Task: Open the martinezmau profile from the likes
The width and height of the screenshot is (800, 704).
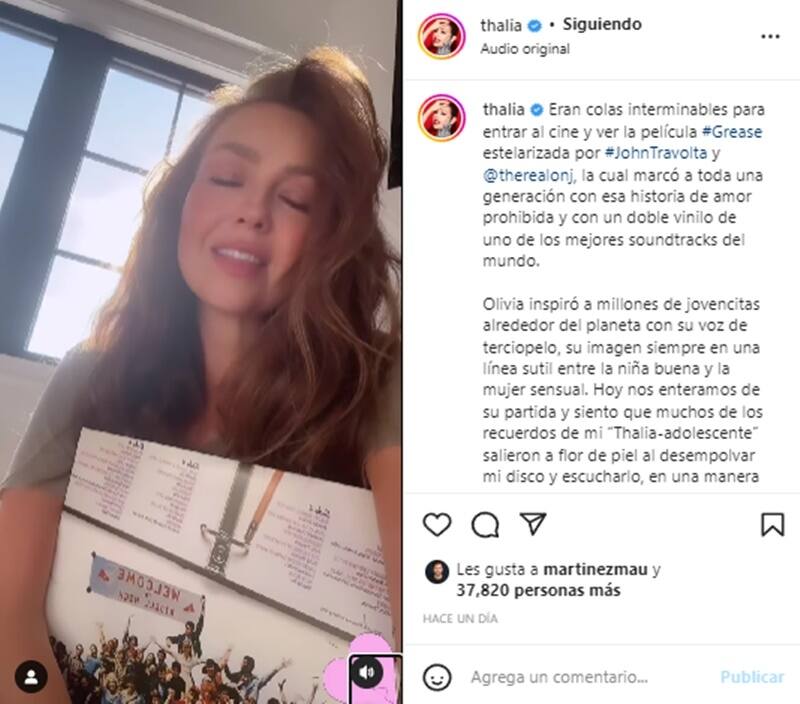Action: (595, 569)
